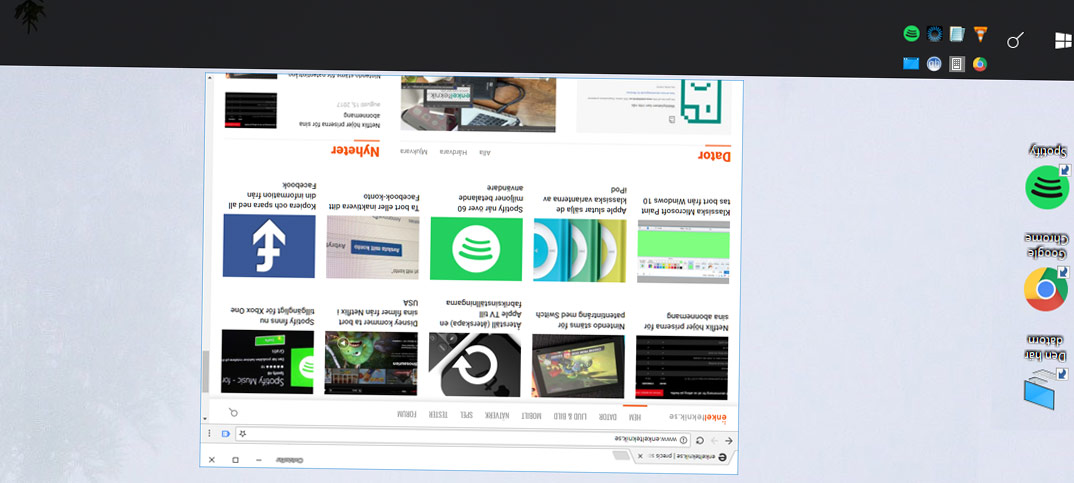Open the 'Den här datorn' desktop shortcut
The width and height of the screenshot is (1074, 483).
(1046, 371)
